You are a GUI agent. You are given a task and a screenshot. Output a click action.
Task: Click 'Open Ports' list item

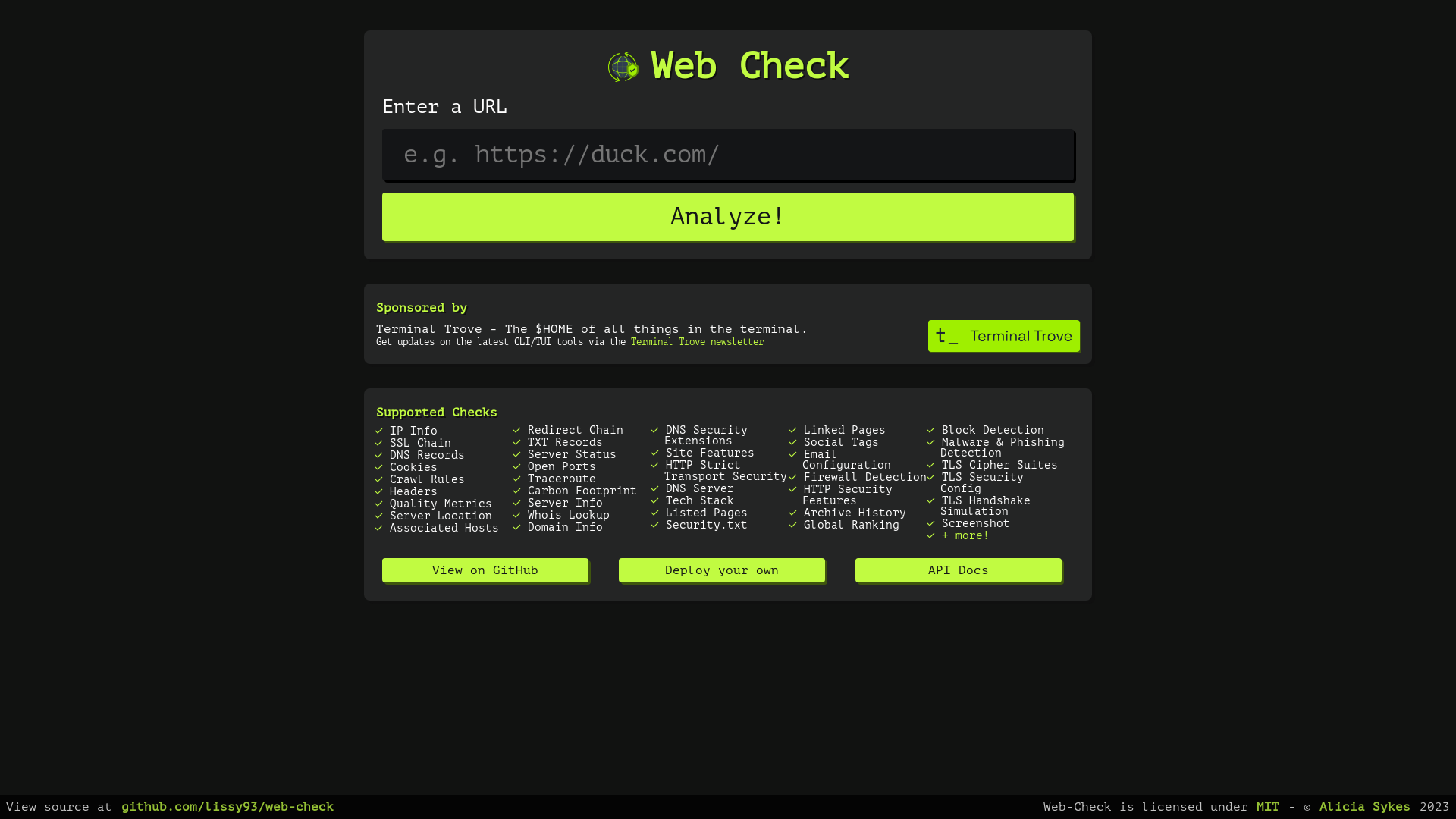coord(562,466)
